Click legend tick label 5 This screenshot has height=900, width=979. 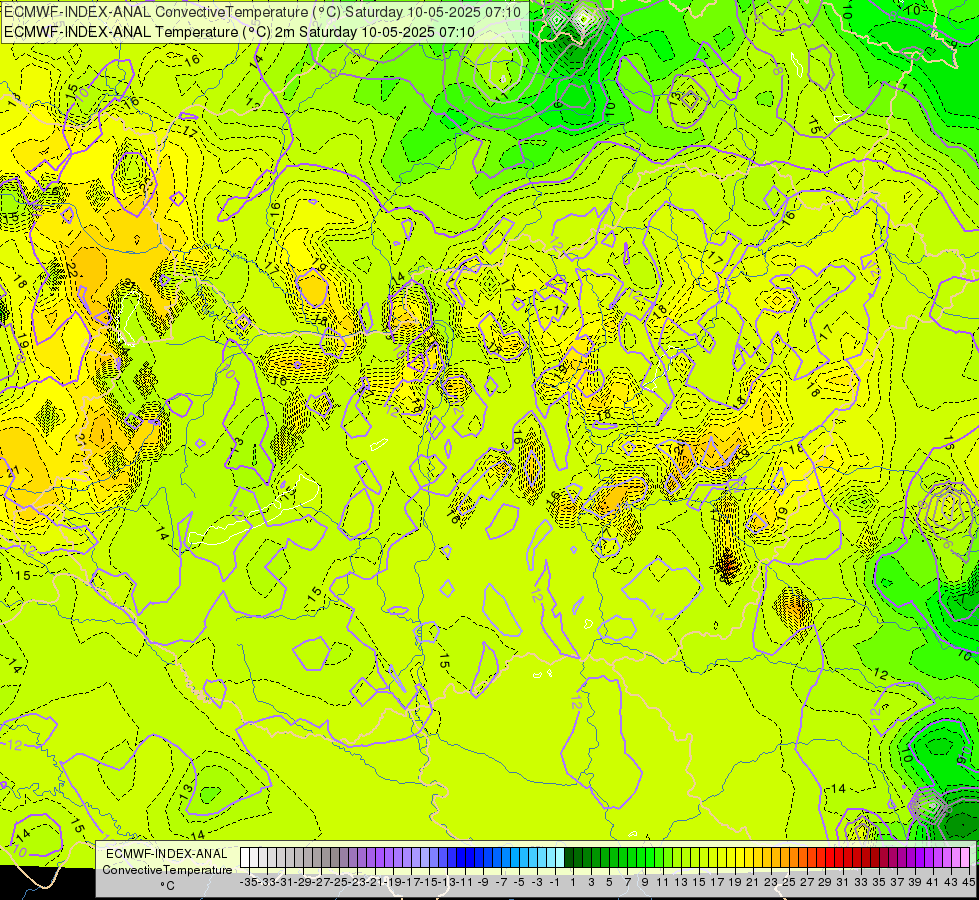[609, 882]
